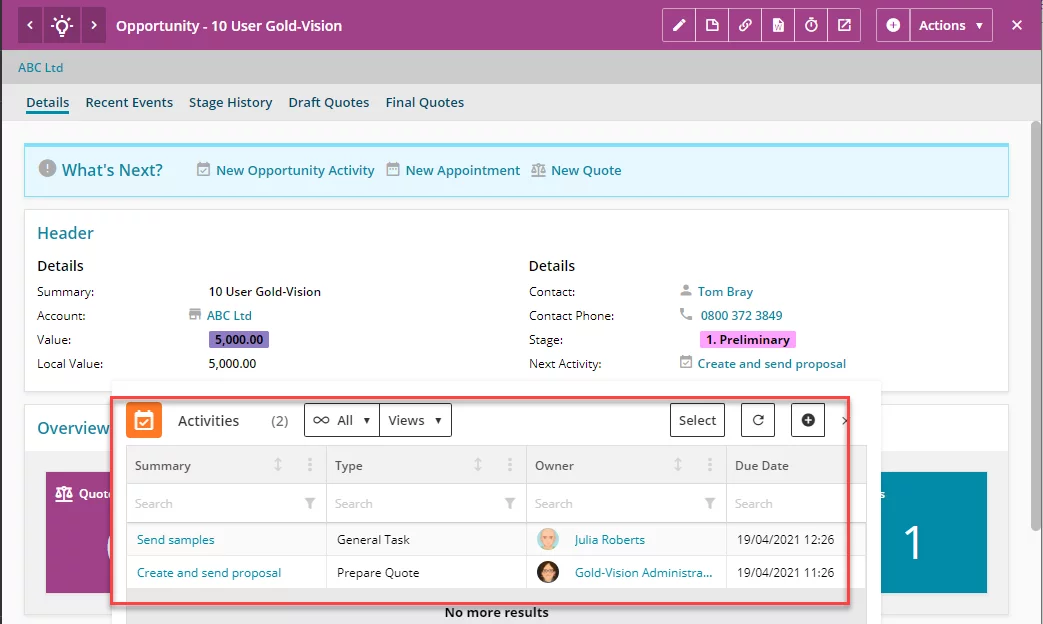Open Create and send proposal in Next Activity
Image resolution: width=1043 pixels, height=624 pixels.
coord(772,364)
